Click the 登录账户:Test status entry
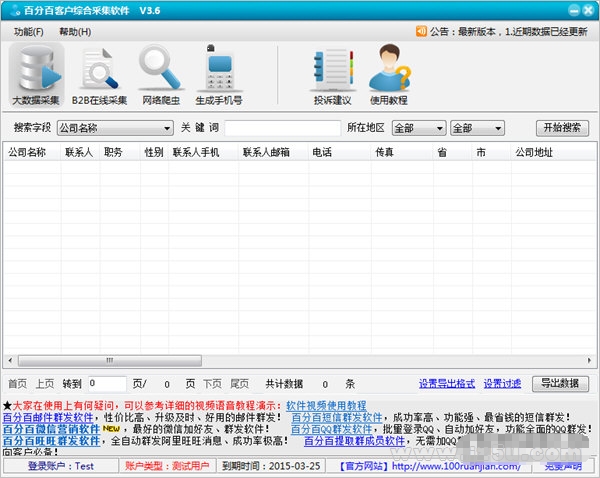The image size is (600, 478). click(x=61, y=466)
